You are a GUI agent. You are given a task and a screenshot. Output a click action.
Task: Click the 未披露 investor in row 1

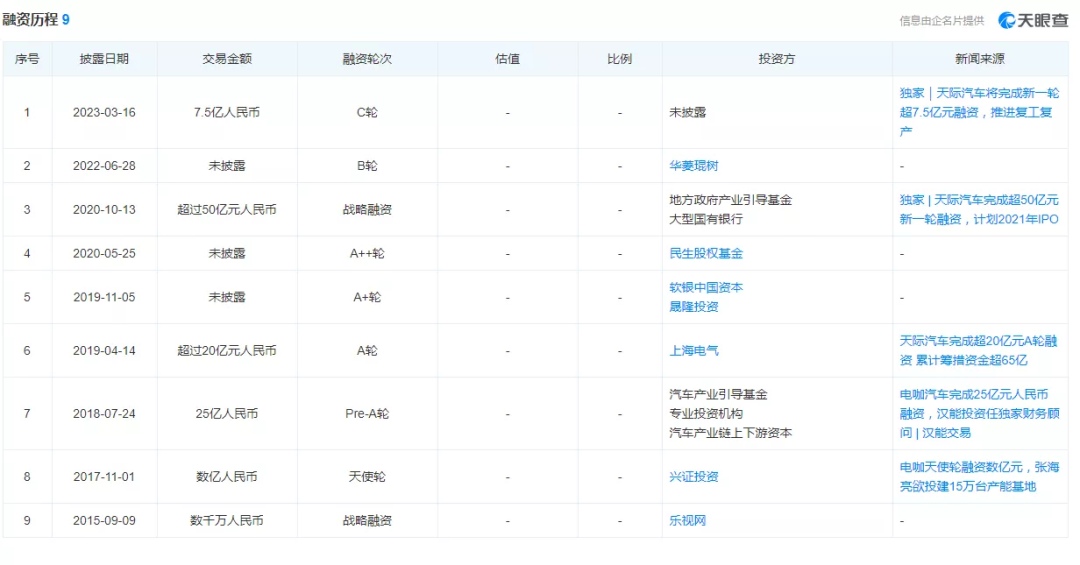coord(687,112)
